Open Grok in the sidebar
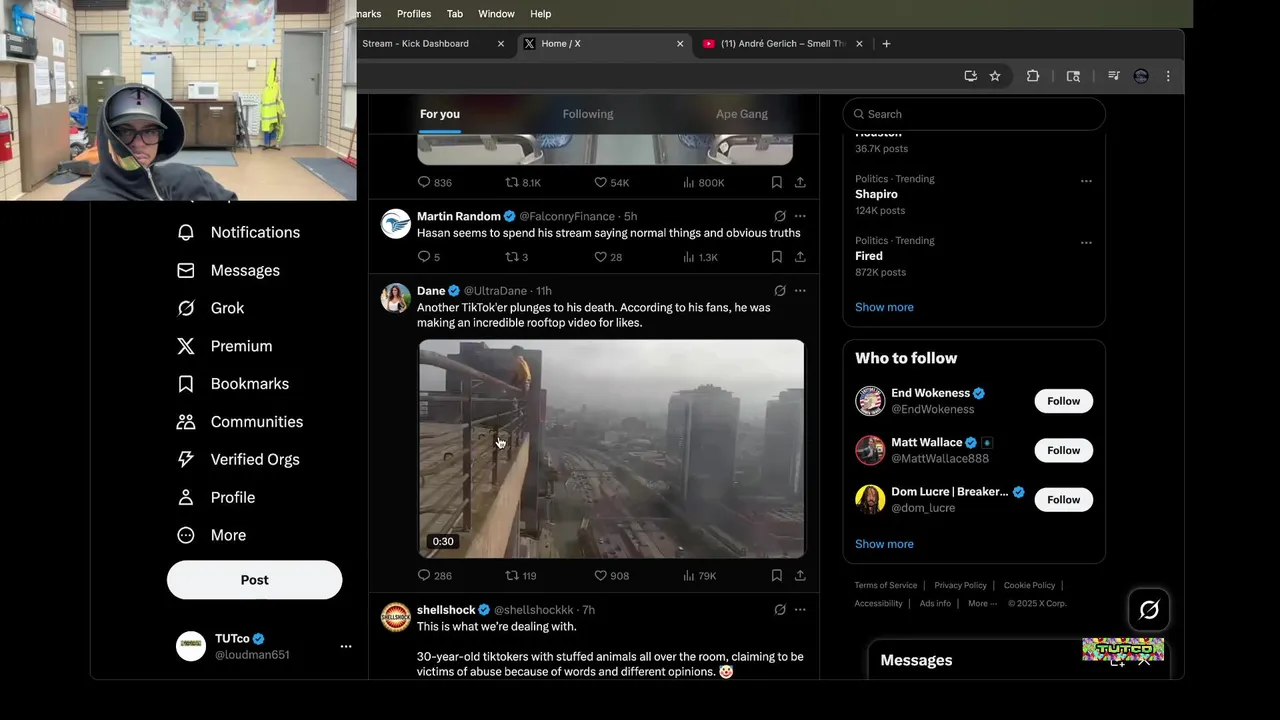Image resolution: width=1280 pixels, height=720 pixels. (210, 308)
